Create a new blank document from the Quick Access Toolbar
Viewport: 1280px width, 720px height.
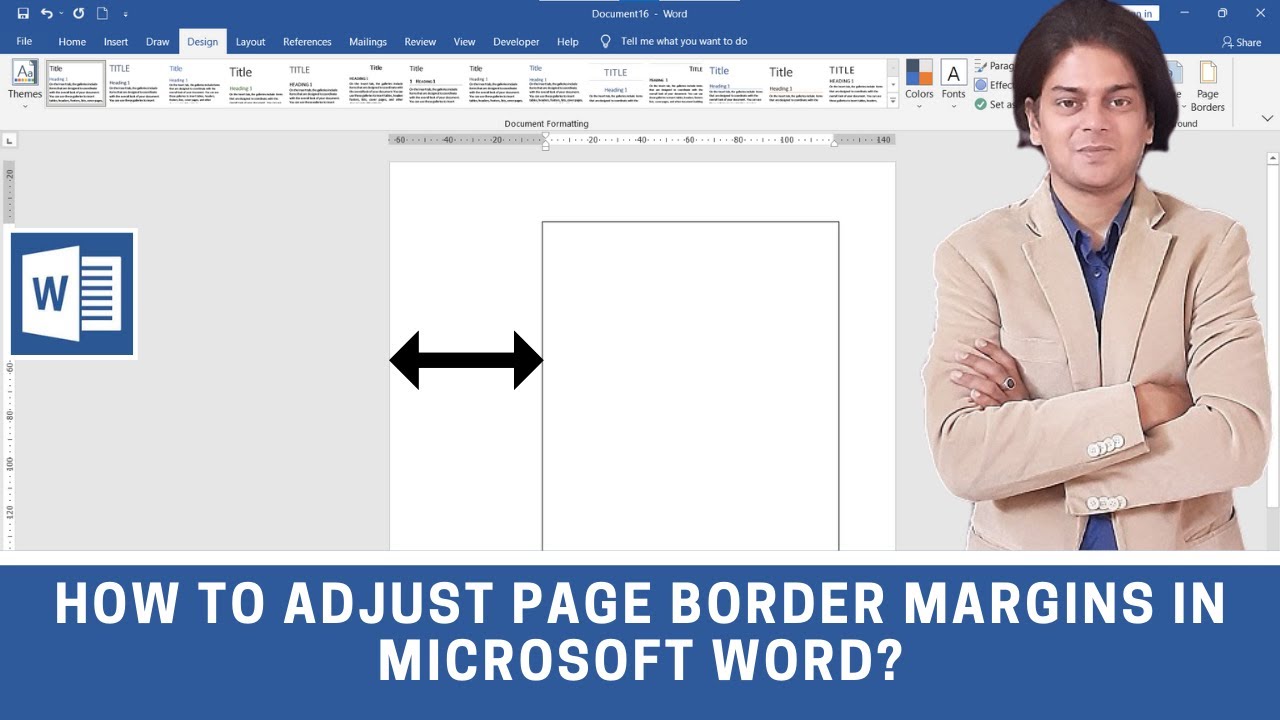(102, 13)
